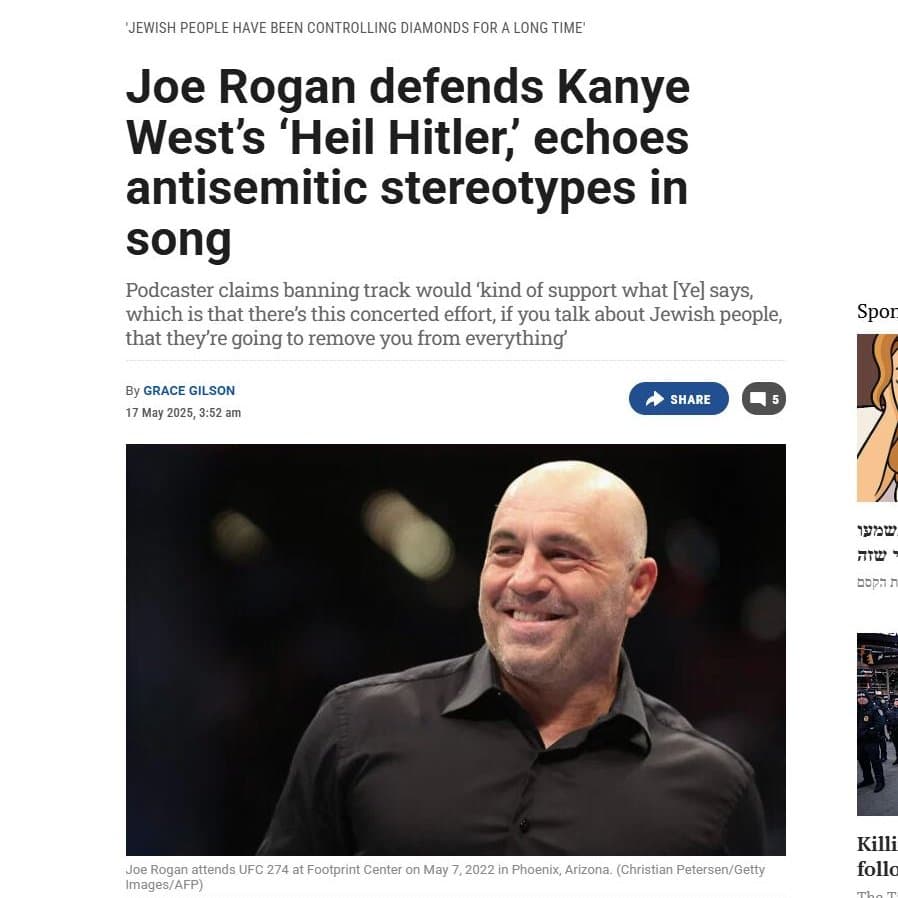Click the subheadline starting 'Podcaster claims'

point(454,314)
